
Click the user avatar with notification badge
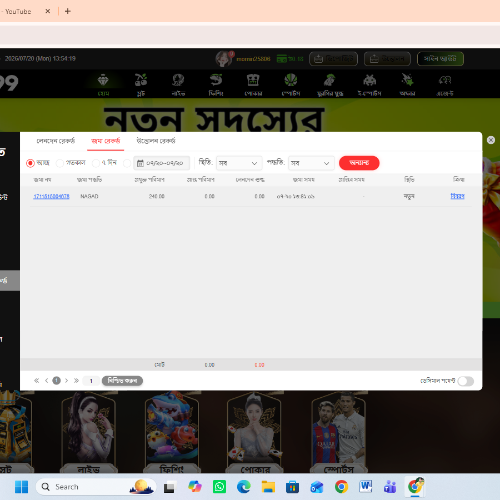(x=224, y=59)
